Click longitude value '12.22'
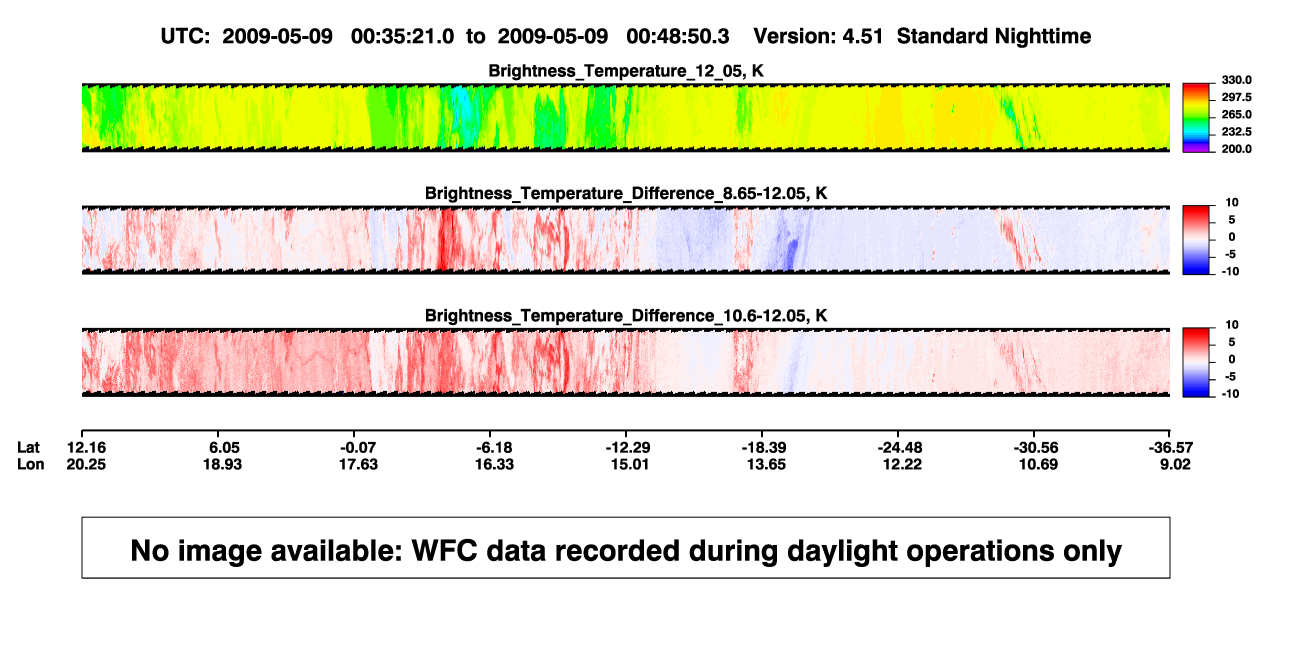 [902, 464]
